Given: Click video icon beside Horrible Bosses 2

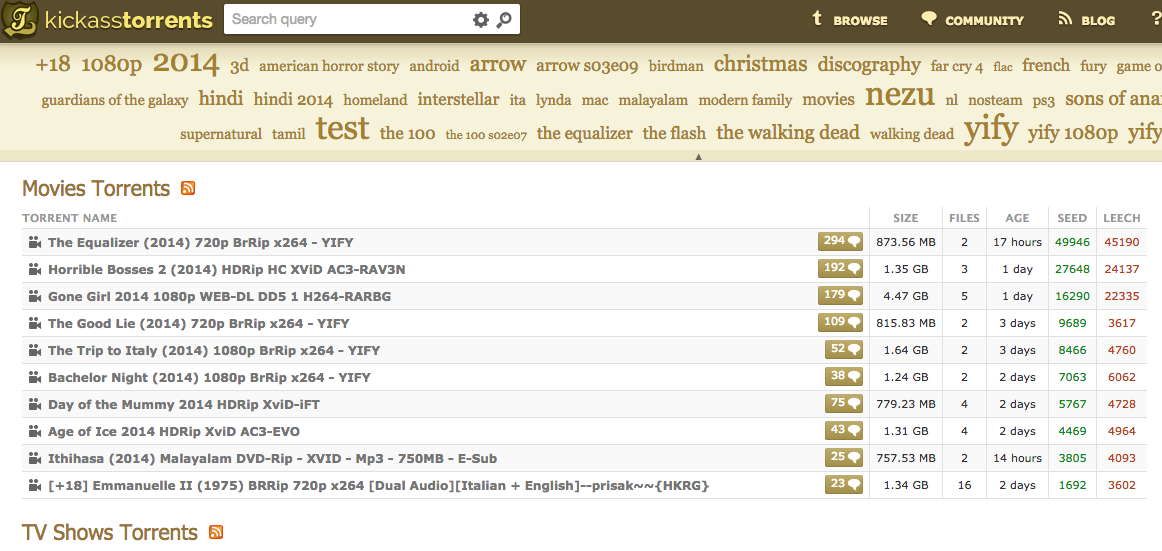Looking at the screenshot, I should click(34, 269).
